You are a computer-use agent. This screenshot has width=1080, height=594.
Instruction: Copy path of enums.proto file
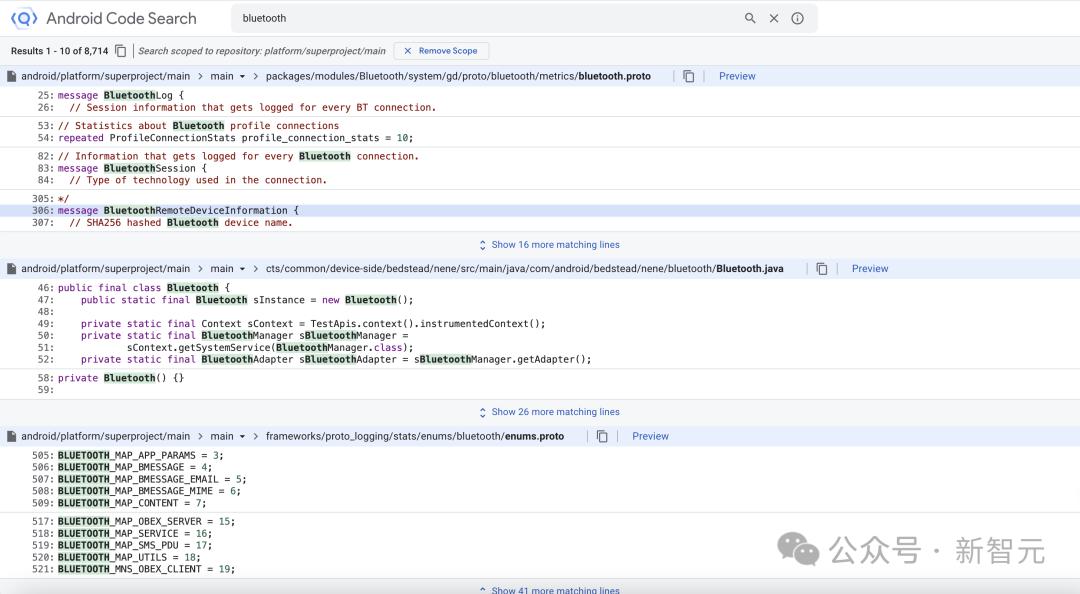pos(602,436)
